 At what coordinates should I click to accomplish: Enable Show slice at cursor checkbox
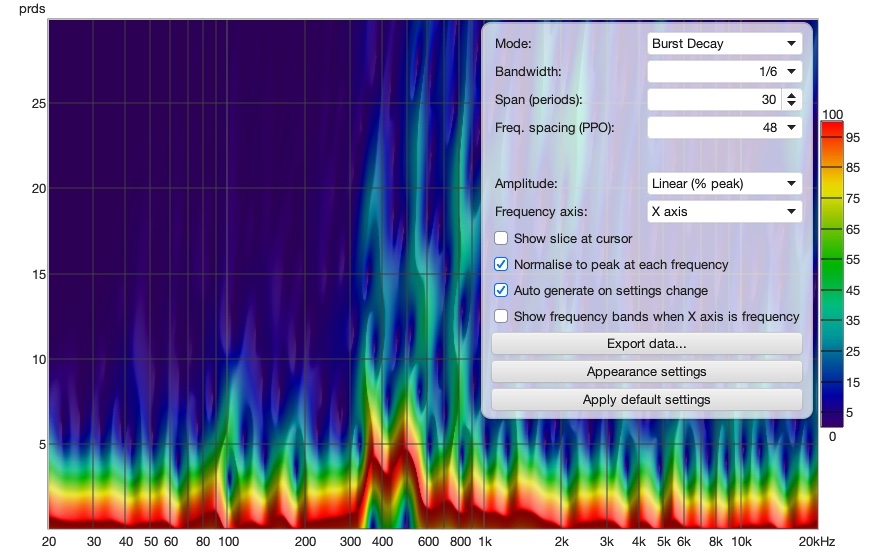[x=501, y=238]
